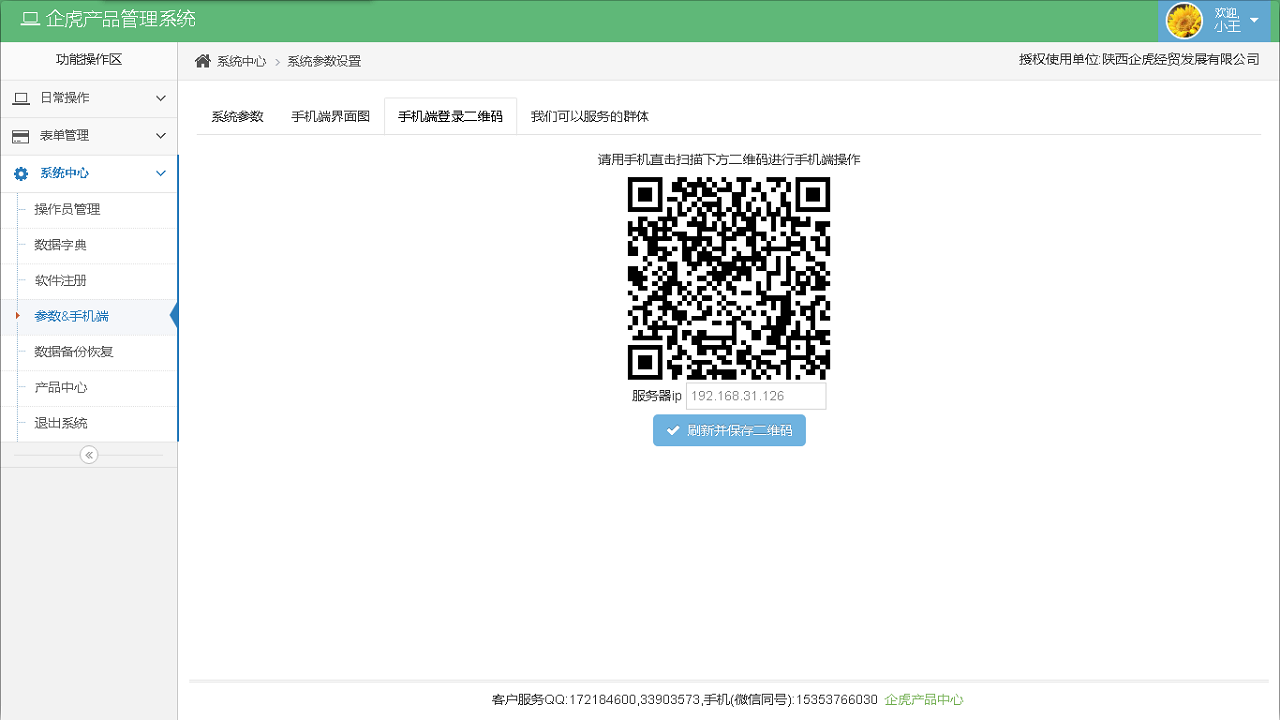
Task: Open the 企虎产品中心 link in the footer
Action: pyautogui.click(x=925, y=702)
